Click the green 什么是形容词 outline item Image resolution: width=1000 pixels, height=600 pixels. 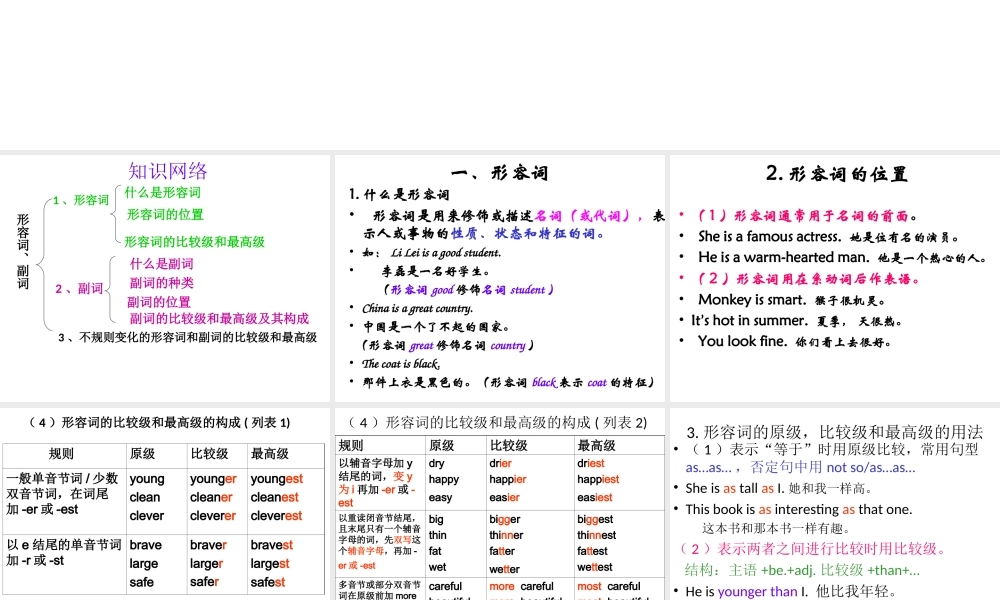(162, 192)
